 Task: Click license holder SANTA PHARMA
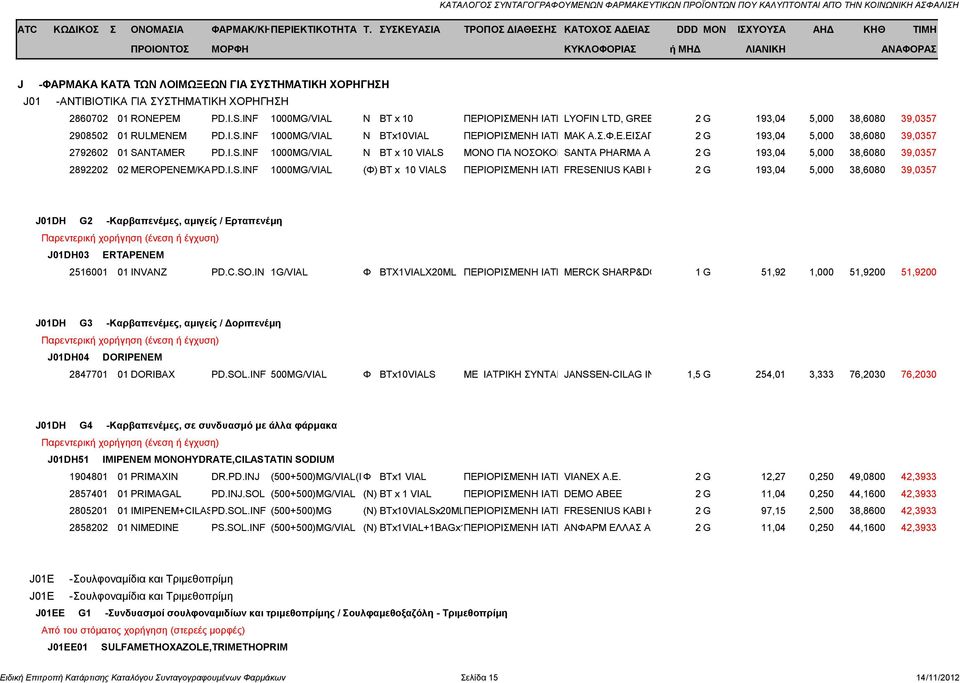click(x=607, y=153)
